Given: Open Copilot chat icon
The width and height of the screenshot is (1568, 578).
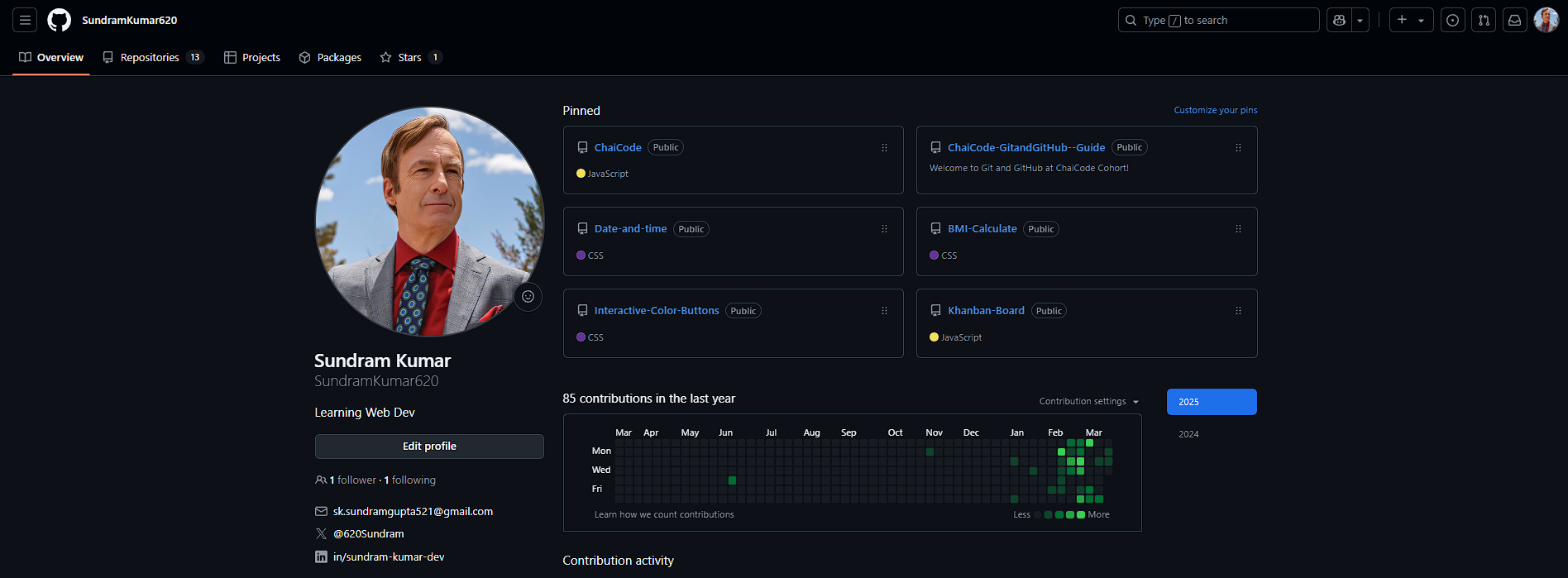Looking at the screenshot, I should [1339, 20].
